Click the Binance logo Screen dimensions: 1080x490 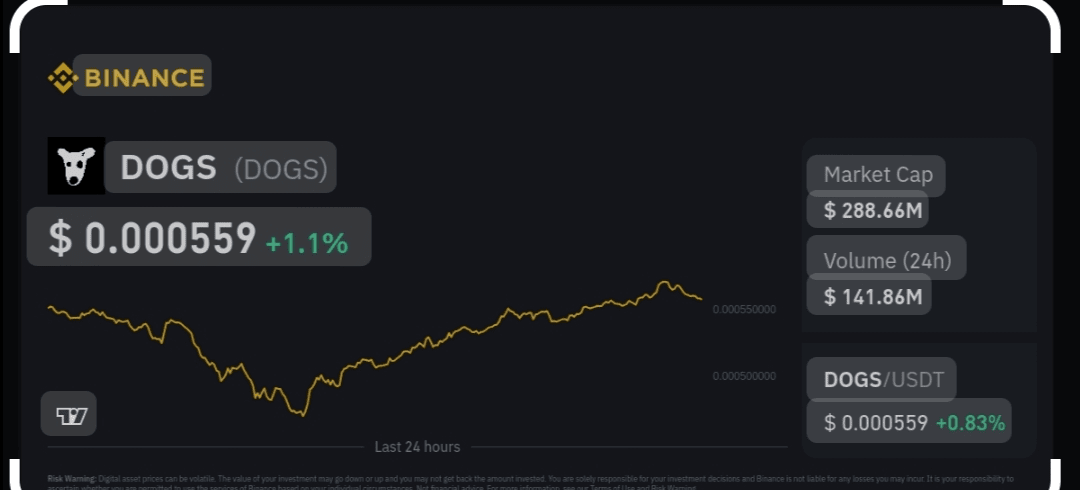click(x=128, y=77)
